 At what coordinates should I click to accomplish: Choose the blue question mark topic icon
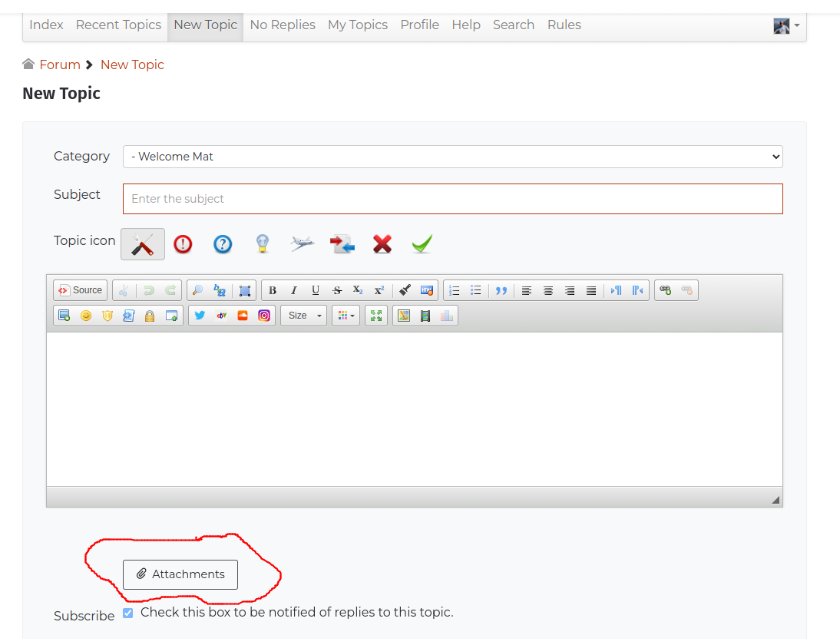click(x=222, y=243)
